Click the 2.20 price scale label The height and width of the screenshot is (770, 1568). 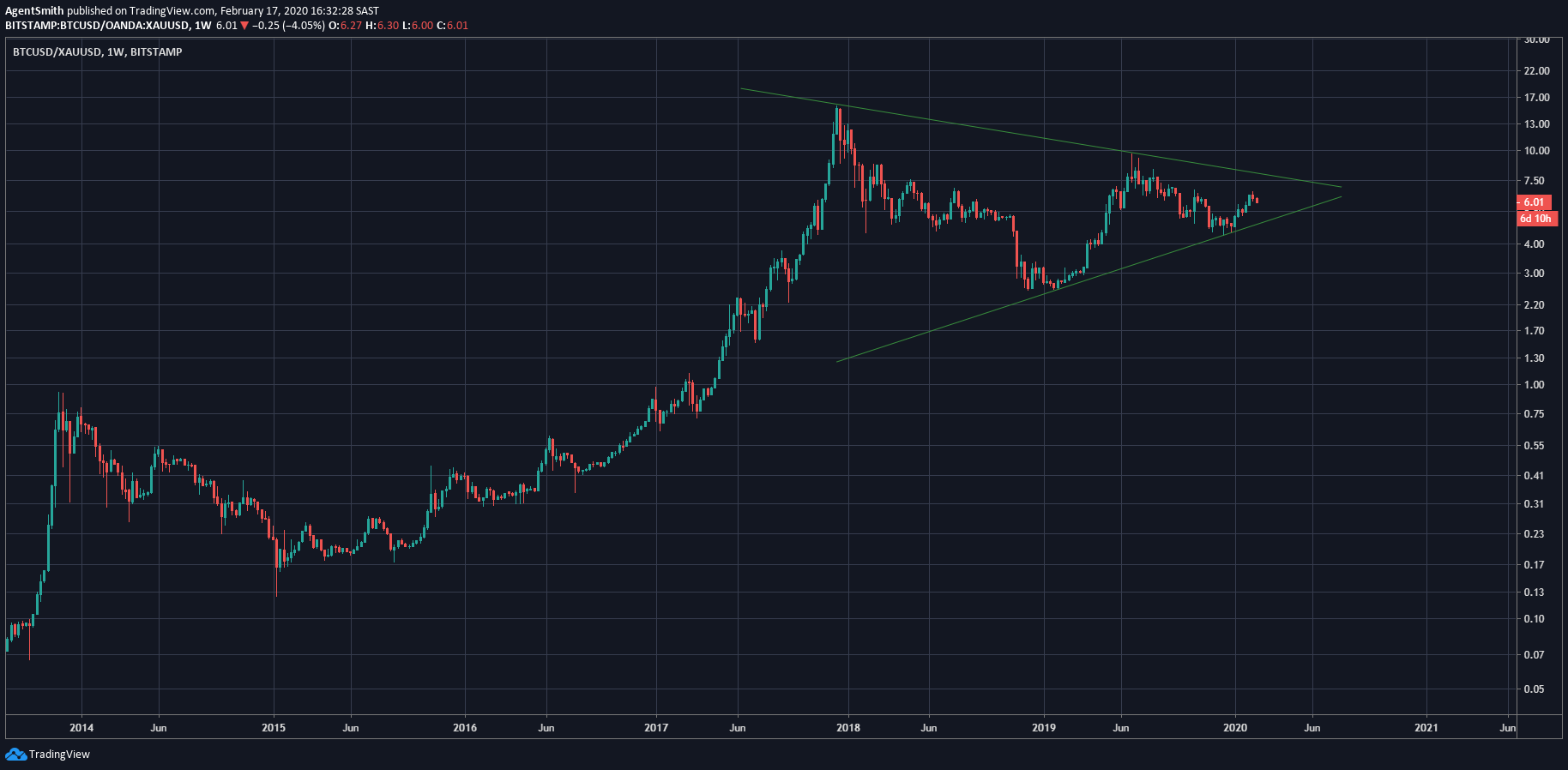1535,305
